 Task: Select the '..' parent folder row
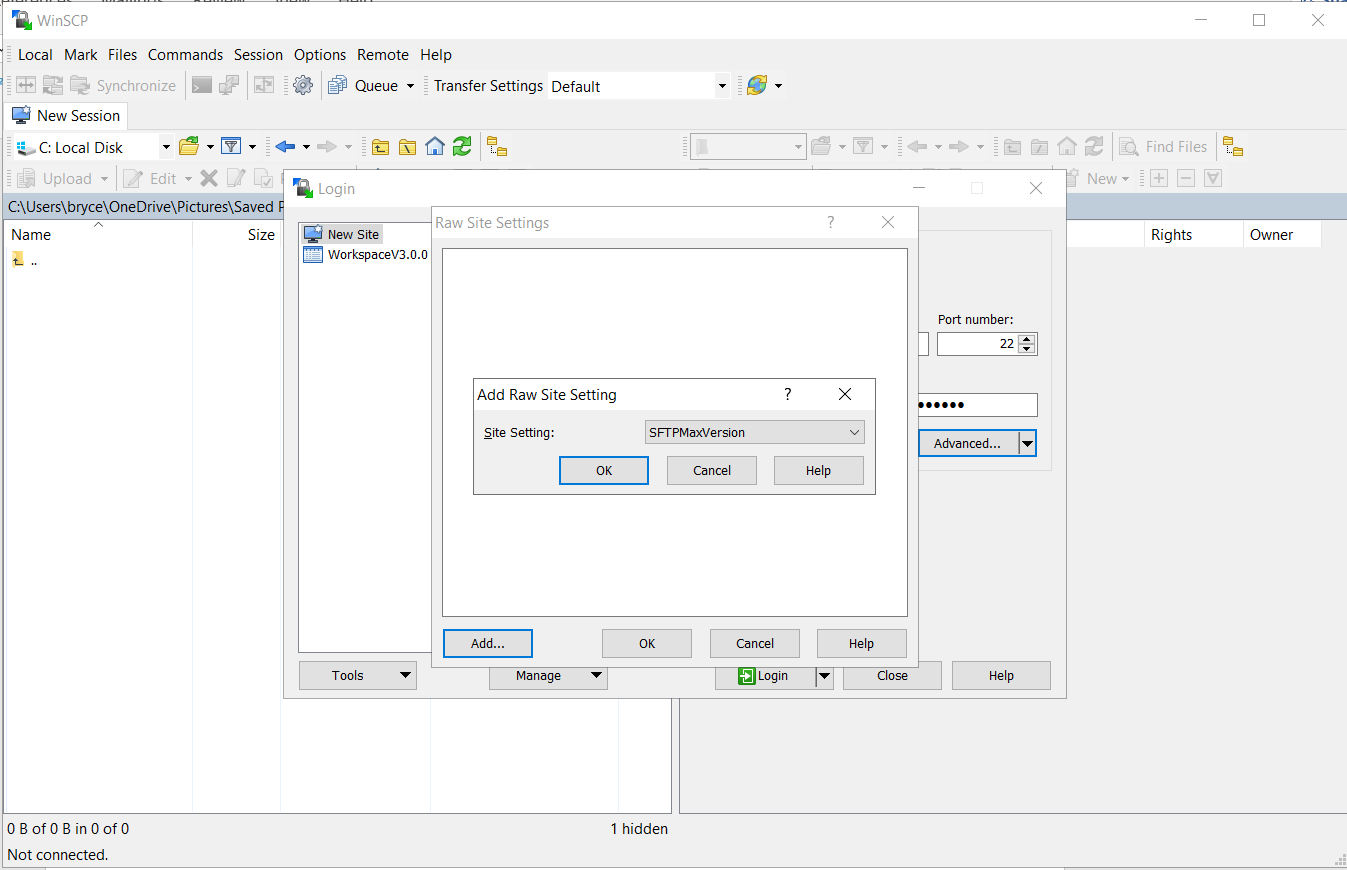click(25, 260)
